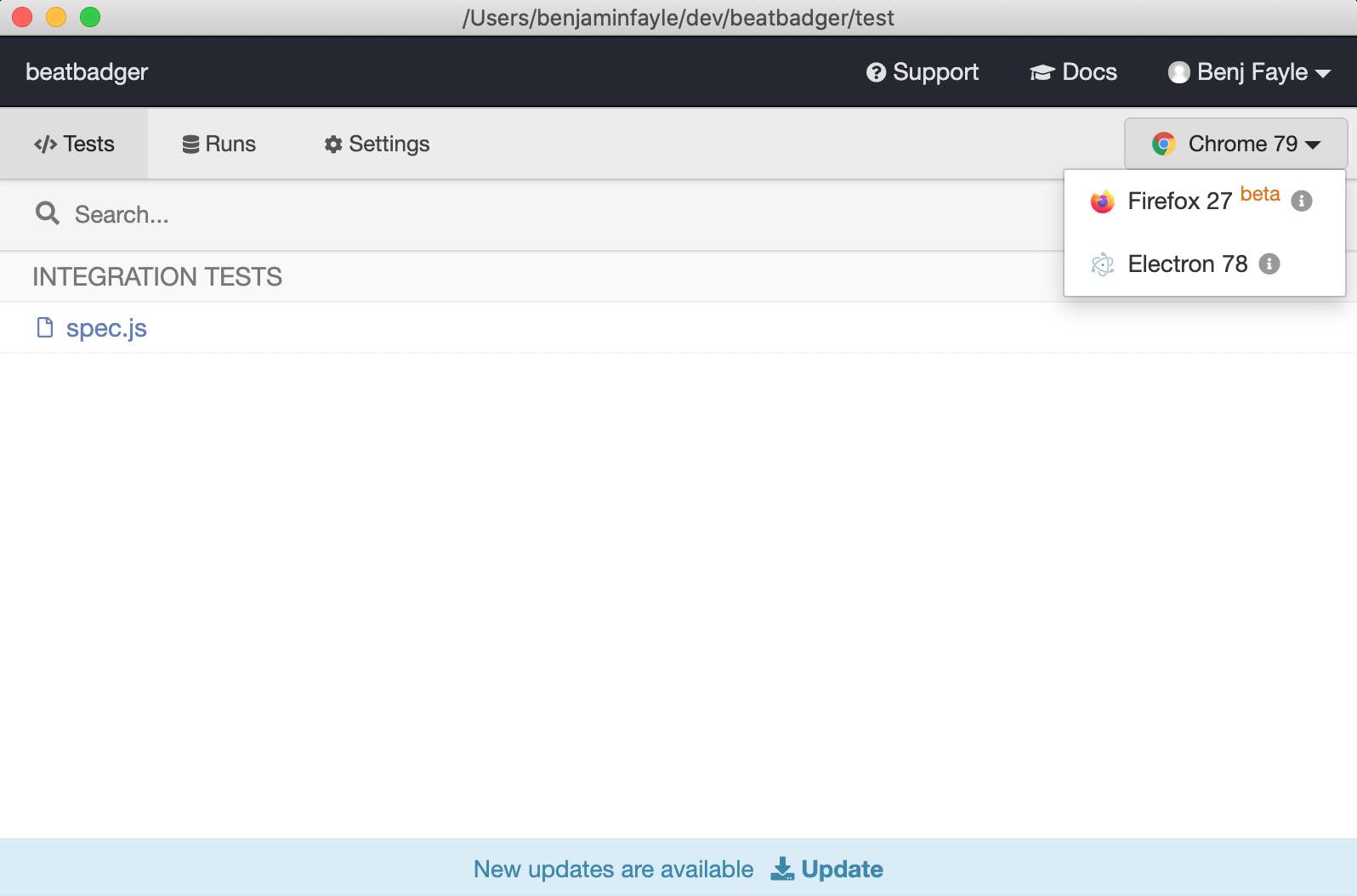Click the Update button in banner

[826, 869]
